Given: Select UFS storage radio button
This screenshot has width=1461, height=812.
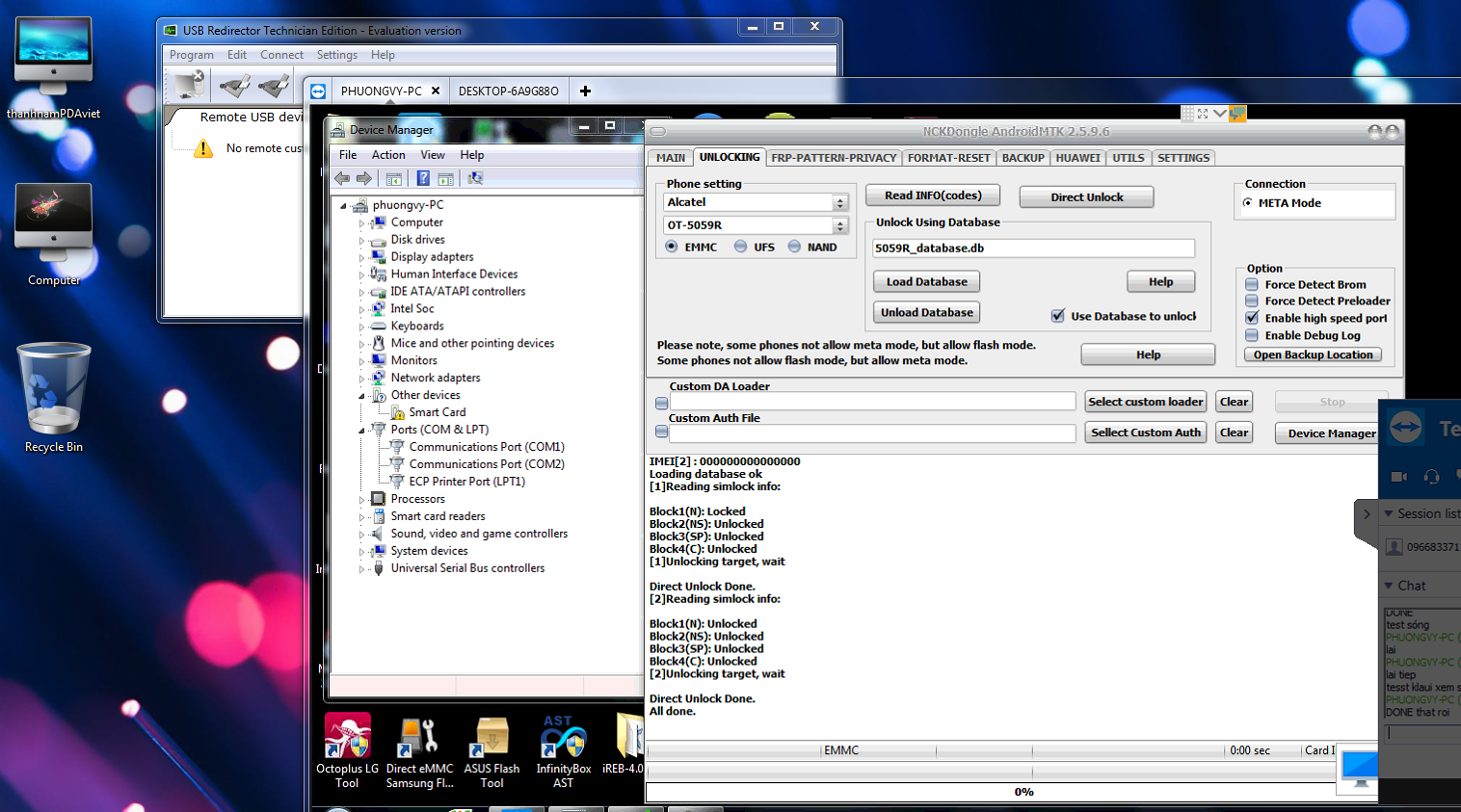Looking at the screenshot, I should point(740,247).
